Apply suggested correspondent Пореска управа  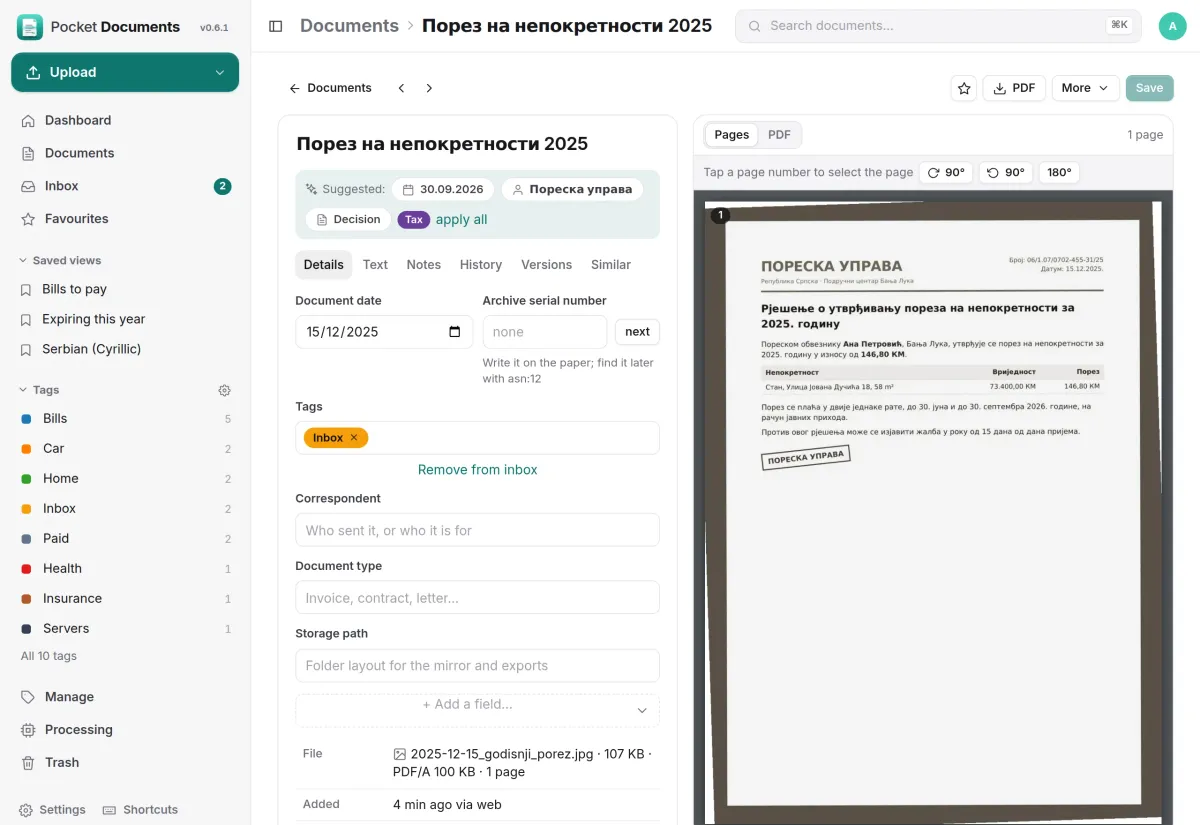coord(572,189)
